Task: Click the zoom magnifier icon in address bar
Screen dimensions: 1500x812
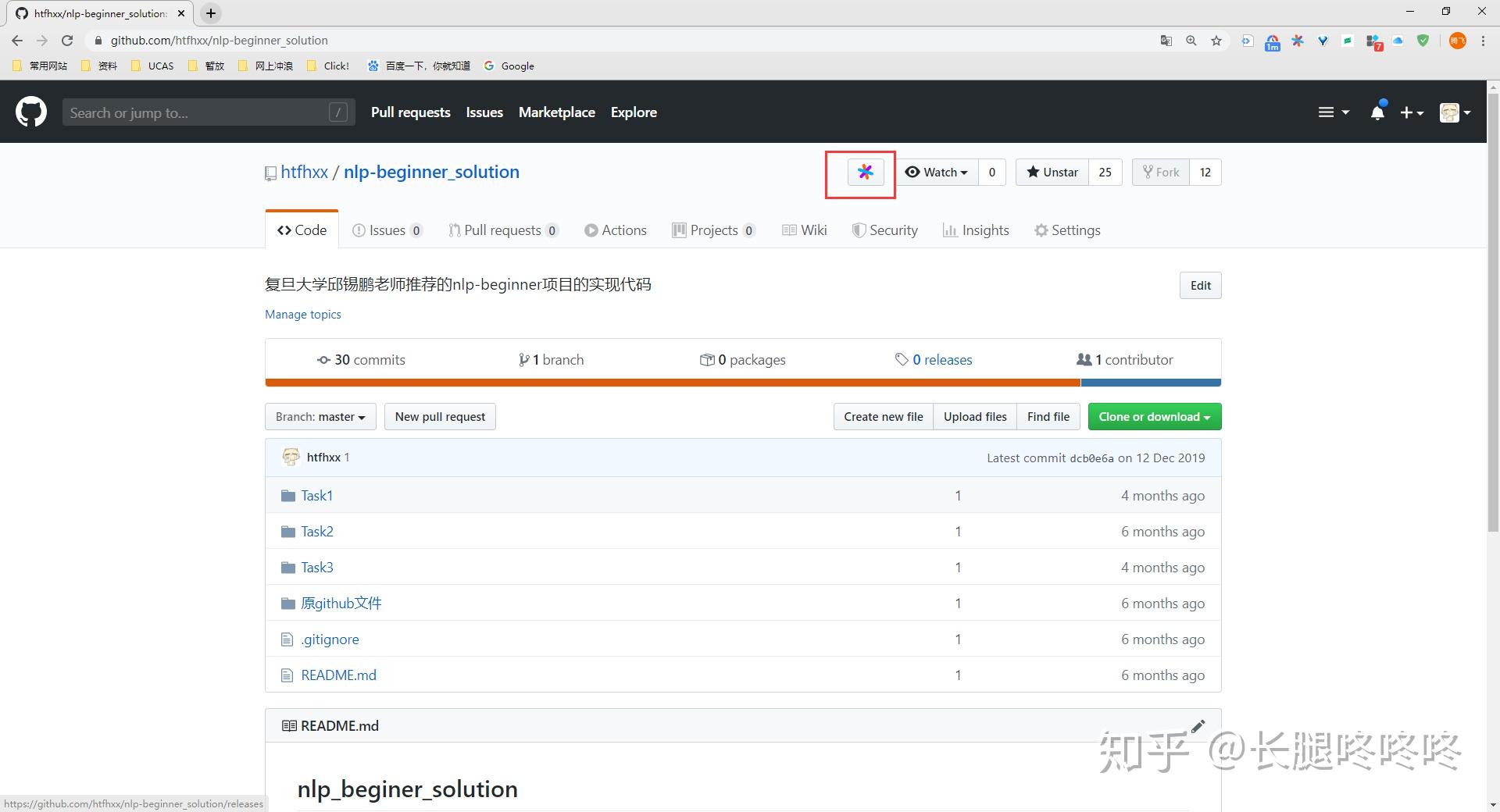Action: point(1191,41)
